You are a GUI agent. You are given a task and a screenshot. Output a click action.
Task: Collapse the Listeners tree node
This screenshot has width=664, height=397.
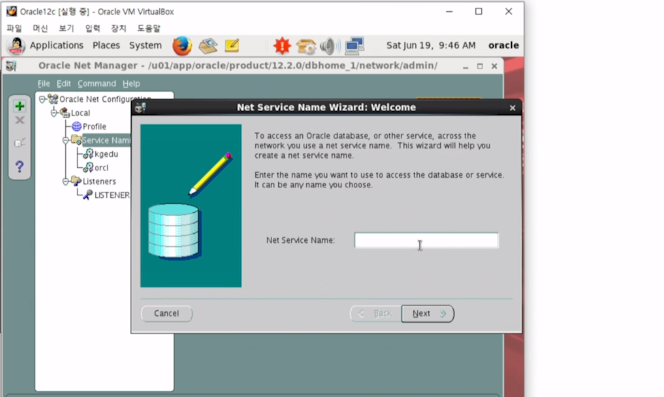tap(65, 181)
